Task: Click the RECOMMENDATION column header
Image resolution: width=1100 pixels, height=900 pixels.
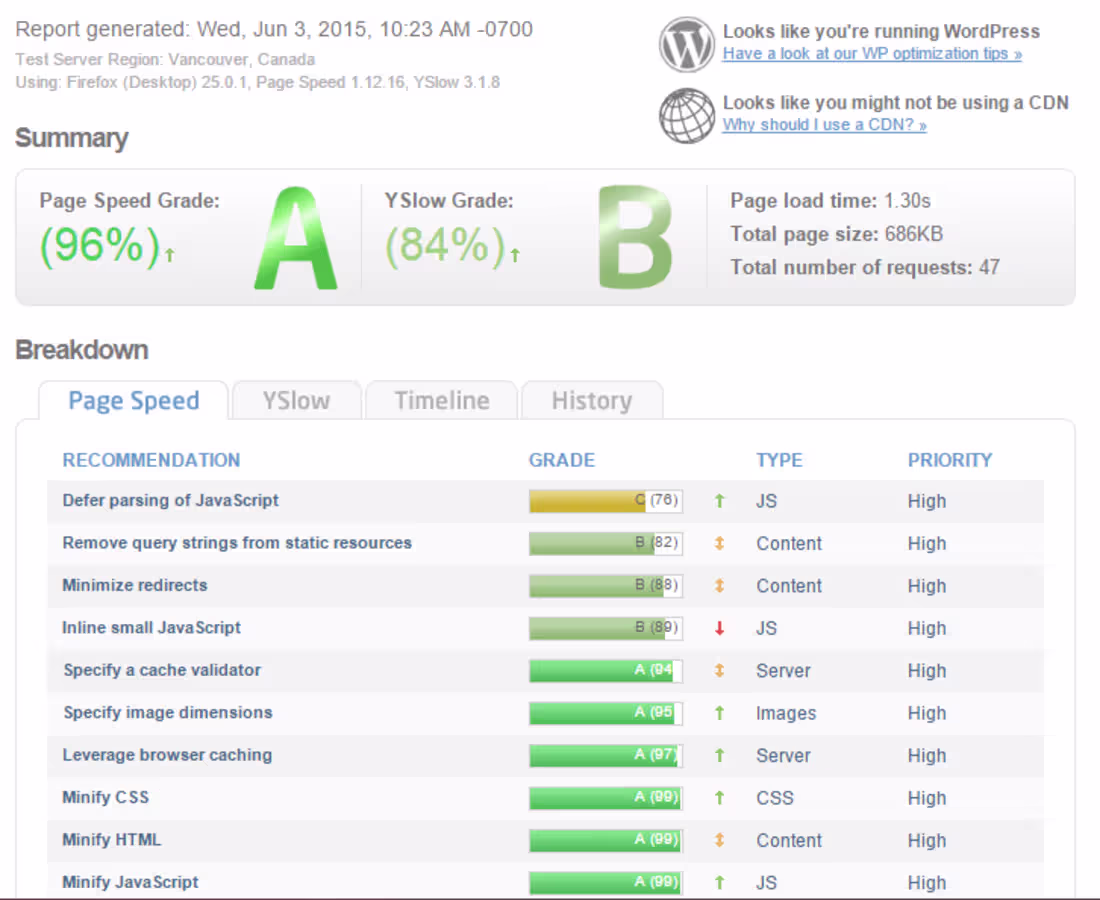Action: [151, 460]
